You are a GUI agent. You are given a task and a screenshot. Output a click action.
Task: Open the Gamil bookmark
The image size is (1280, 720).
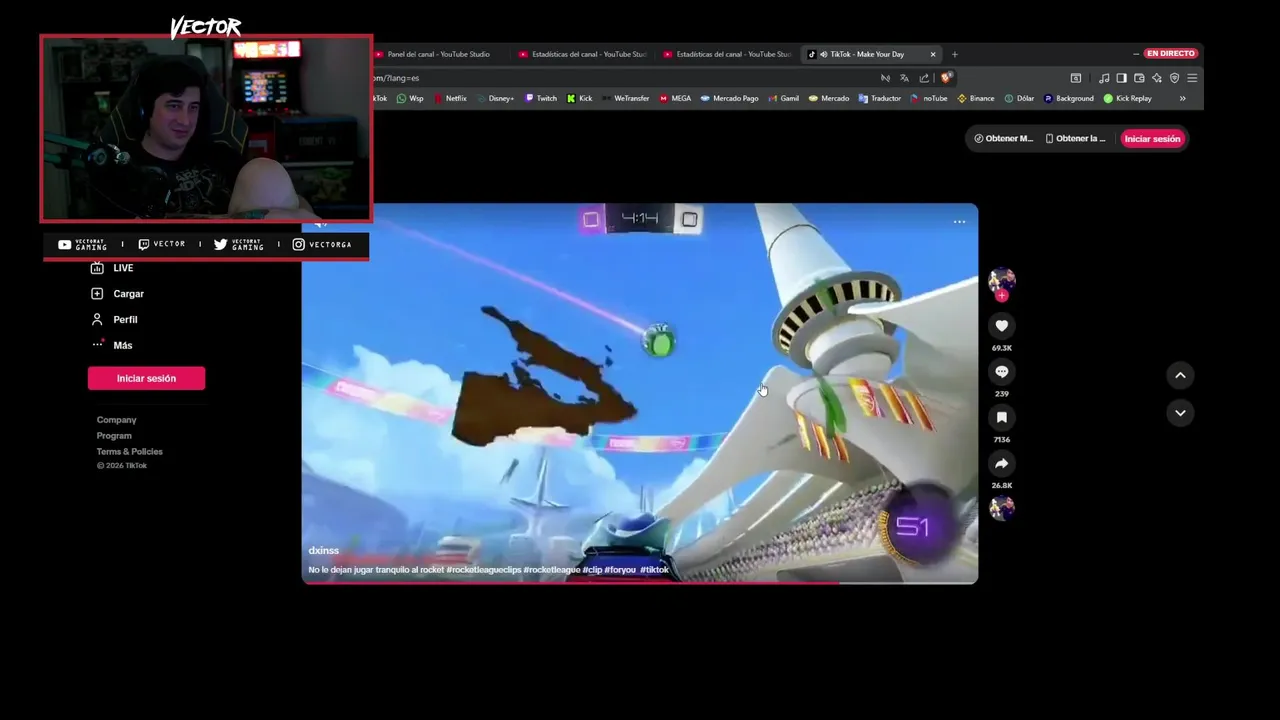783,99
